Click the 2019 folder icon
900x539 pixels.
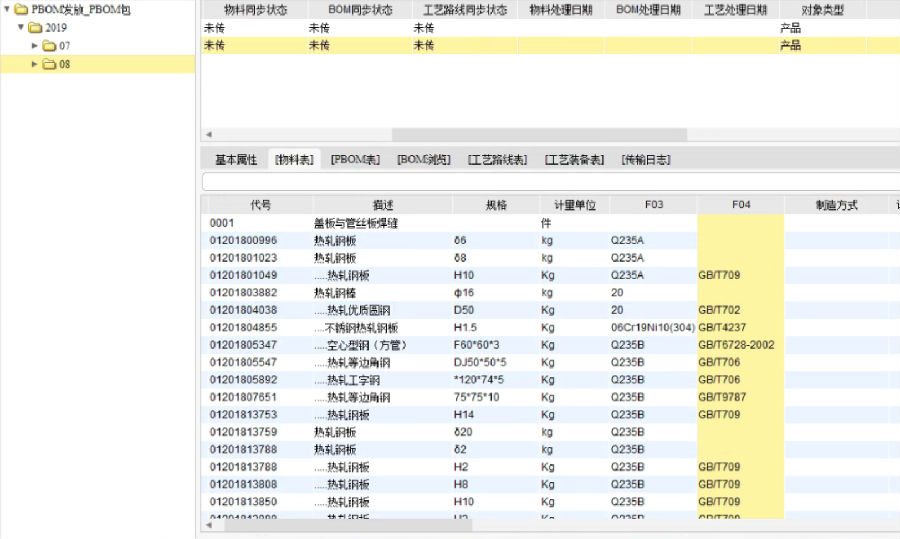35,27
